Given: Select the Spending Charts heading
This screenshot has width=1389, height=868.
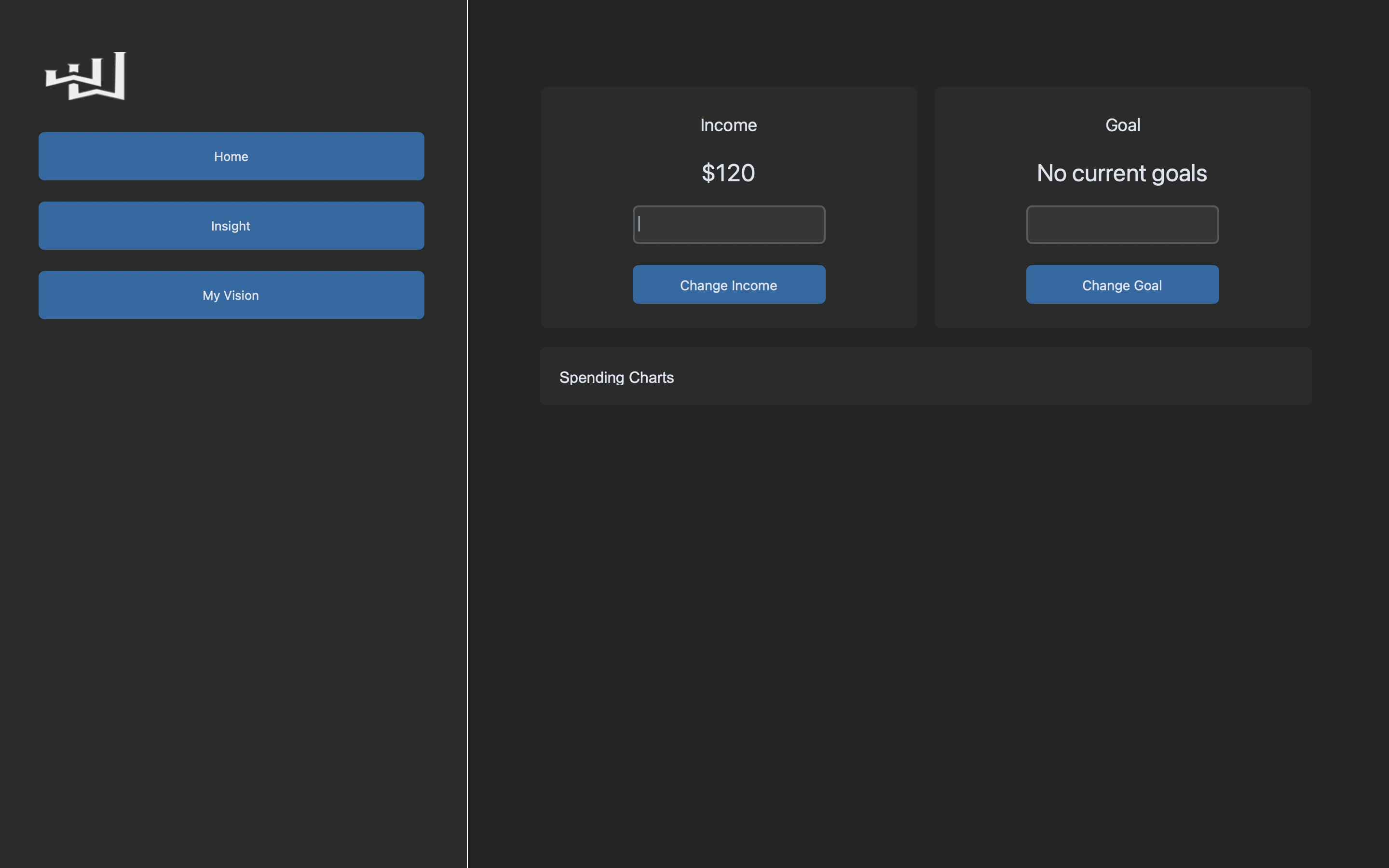Looking at the screenshot, I should pos(616,377).
